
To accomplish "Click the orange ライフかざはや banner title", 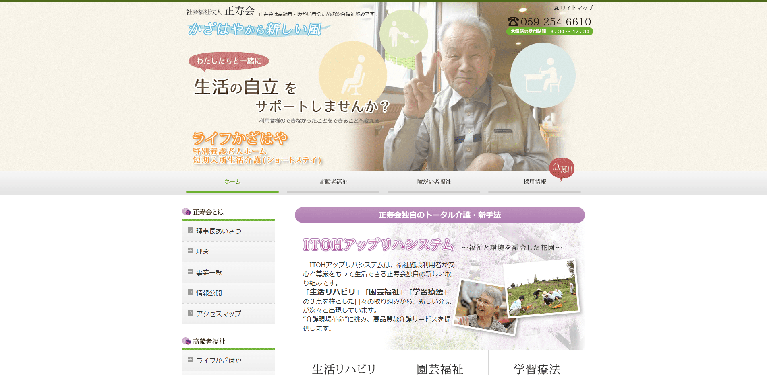I will (x=240, y=138).
